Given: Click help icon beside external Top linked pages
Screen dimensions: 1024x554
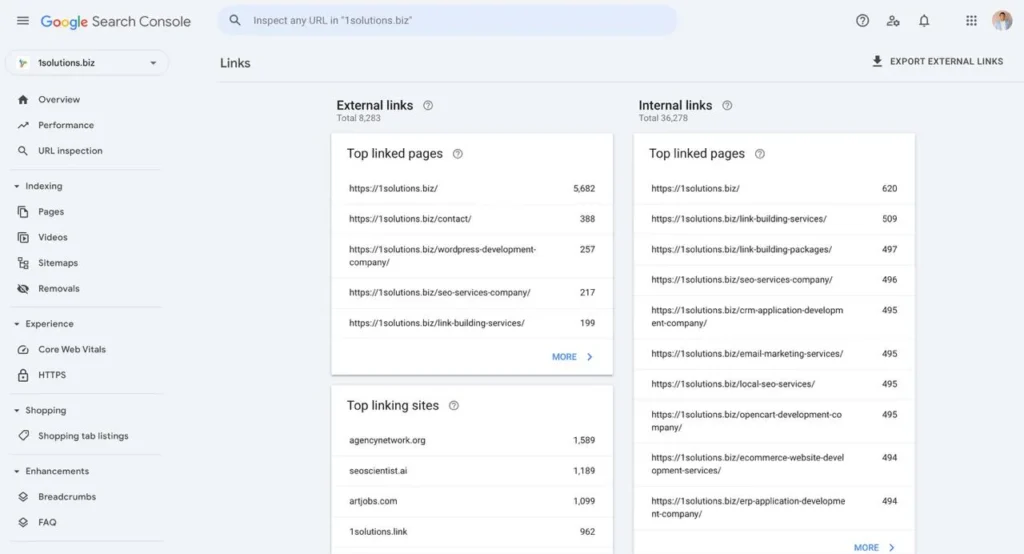Looking at the screenshot, I should (458, 154).
